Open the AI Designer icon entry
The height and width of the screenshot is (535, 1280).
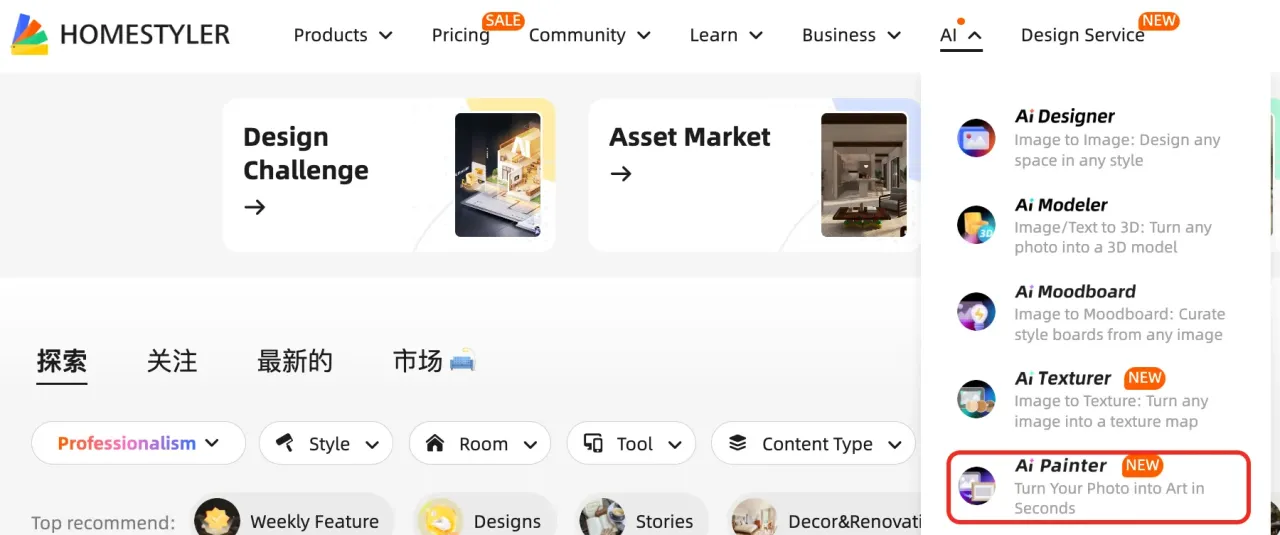coord(976,137)
